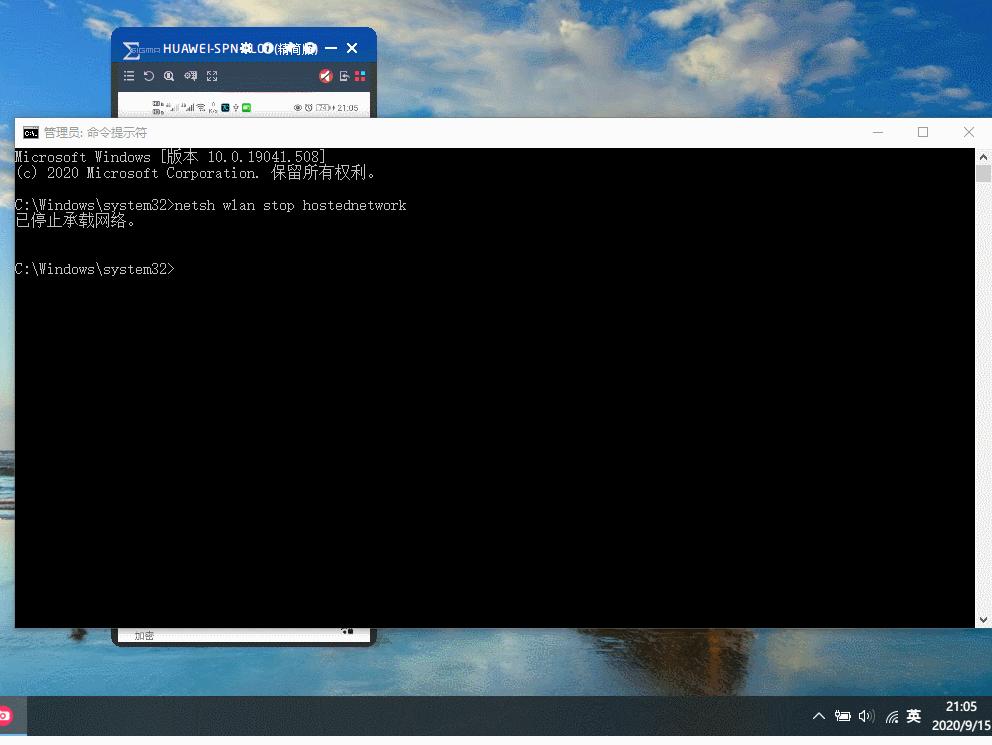Screen dimensions: 992x745
Task: Click the red camera app on taskbar
Action: [5, 716]
